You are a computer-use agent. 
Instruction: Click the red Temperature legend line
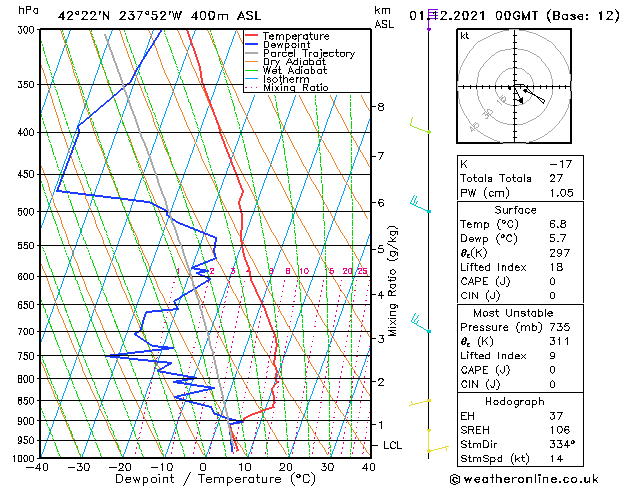click(x=252, y=36)
